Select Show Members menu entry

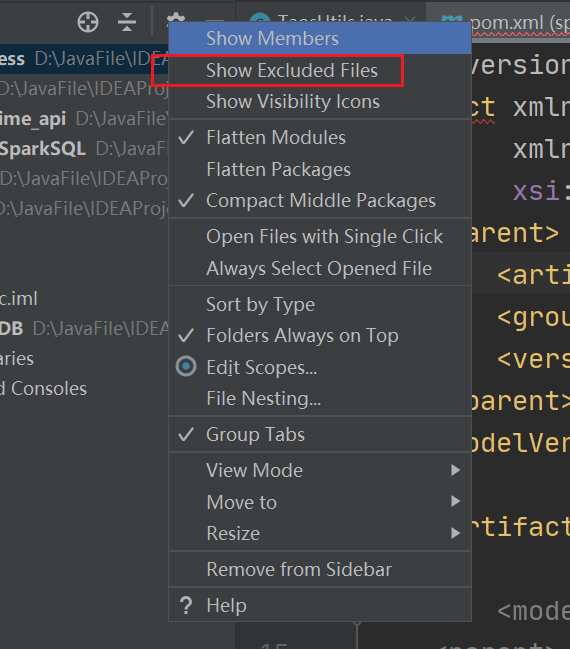click(x=320, y=38)
